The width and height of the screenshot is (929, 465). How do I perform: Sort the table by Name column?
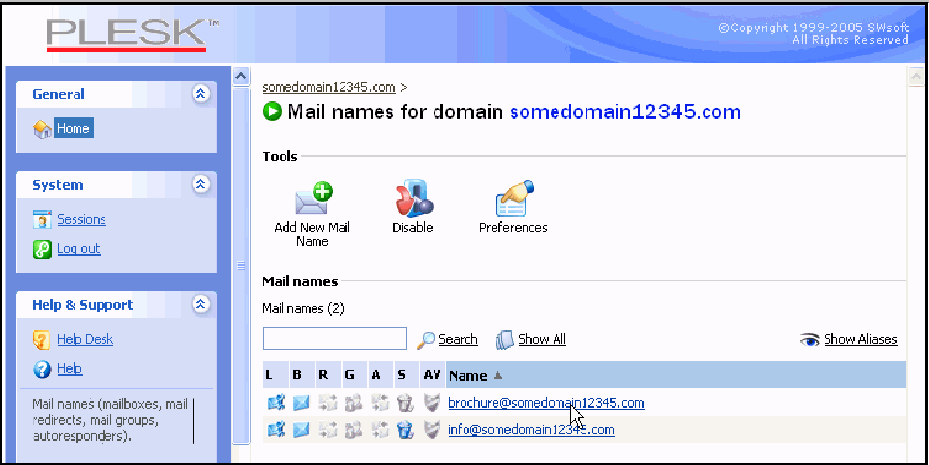click(468, 376)
